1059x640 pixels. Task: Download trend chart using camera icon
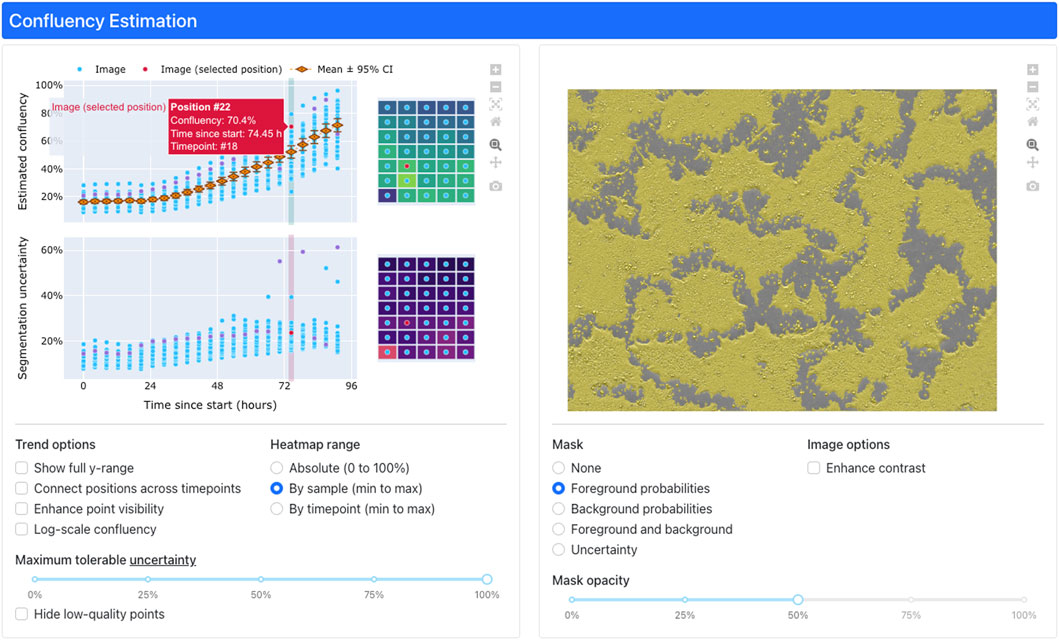[496, 186]
